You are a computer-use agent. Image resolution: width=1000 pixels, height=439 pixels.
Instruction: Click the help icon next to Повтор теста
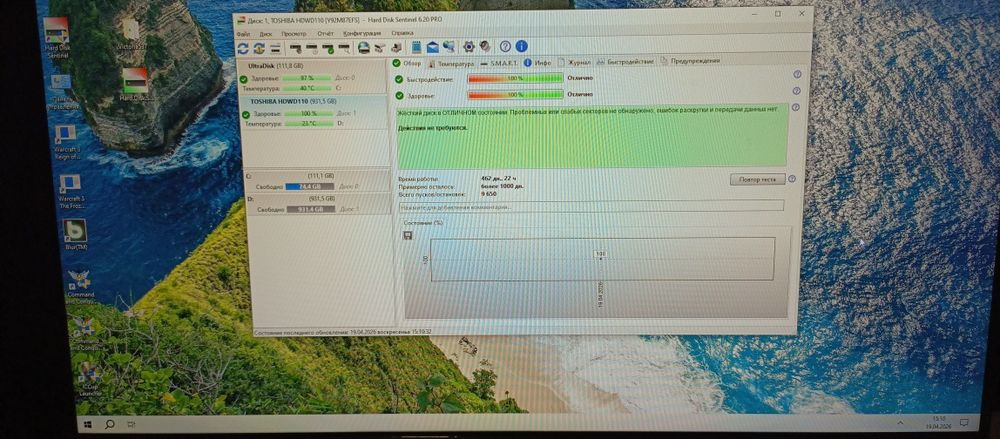(x=792, y=179)
